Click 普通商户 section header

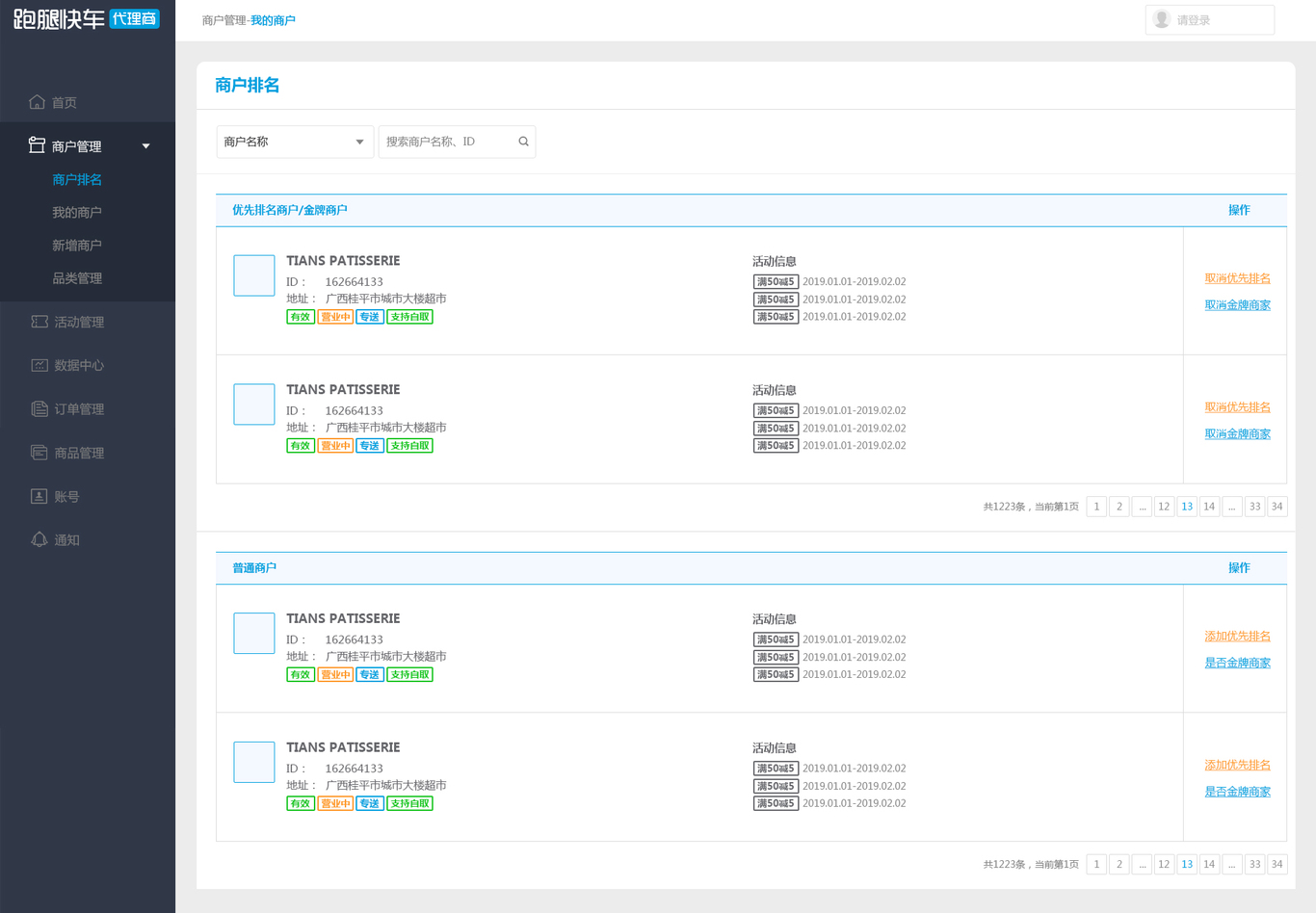click(x=254, y=568)
